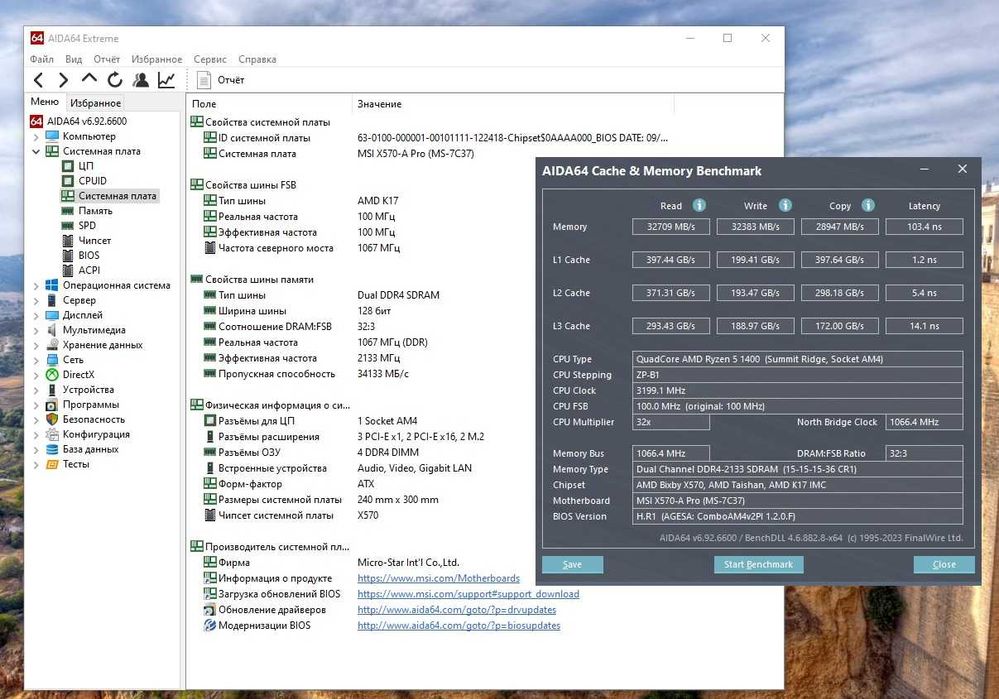Select ЦП item in the tree

pos(86,166)
